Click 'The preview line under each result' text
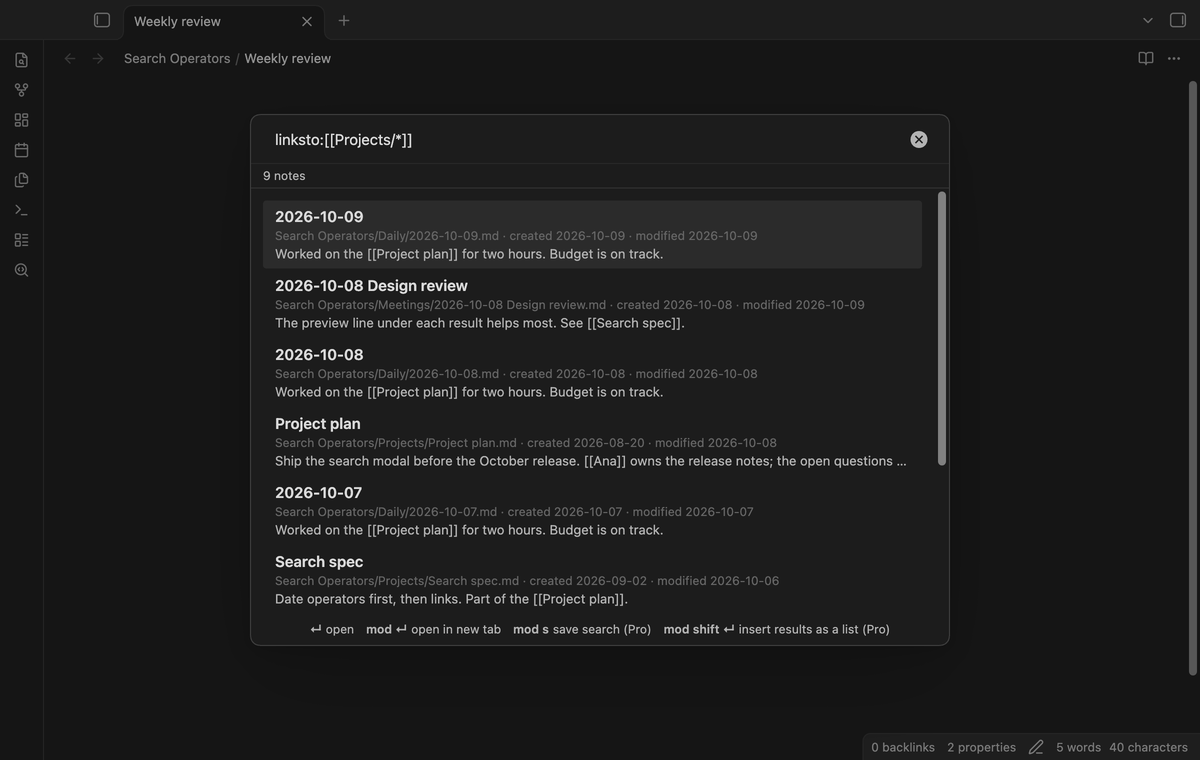 pos(480,323)
